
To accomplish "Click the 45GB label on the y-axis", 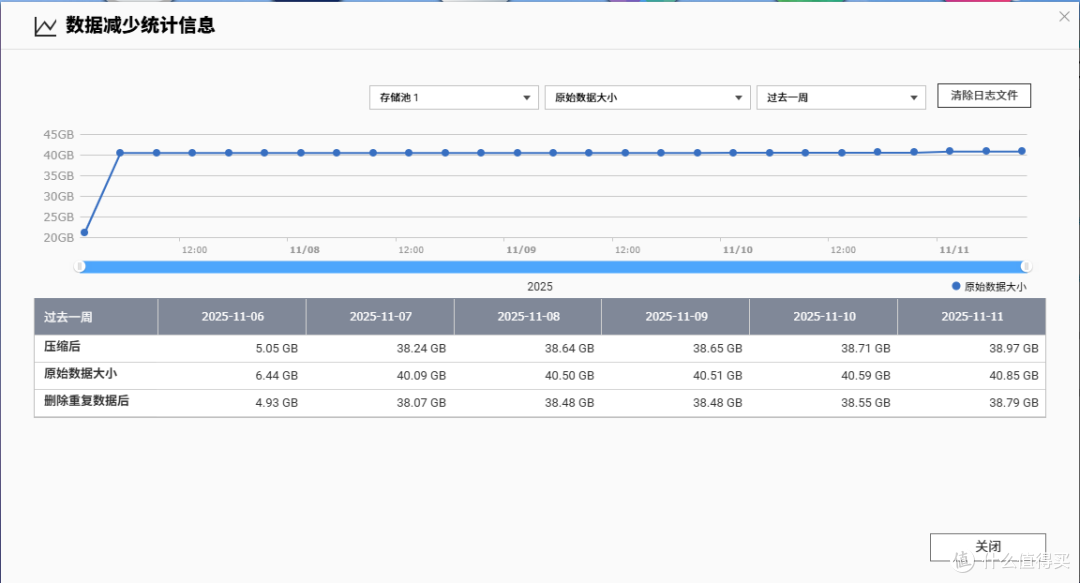I will pos(59,134).
